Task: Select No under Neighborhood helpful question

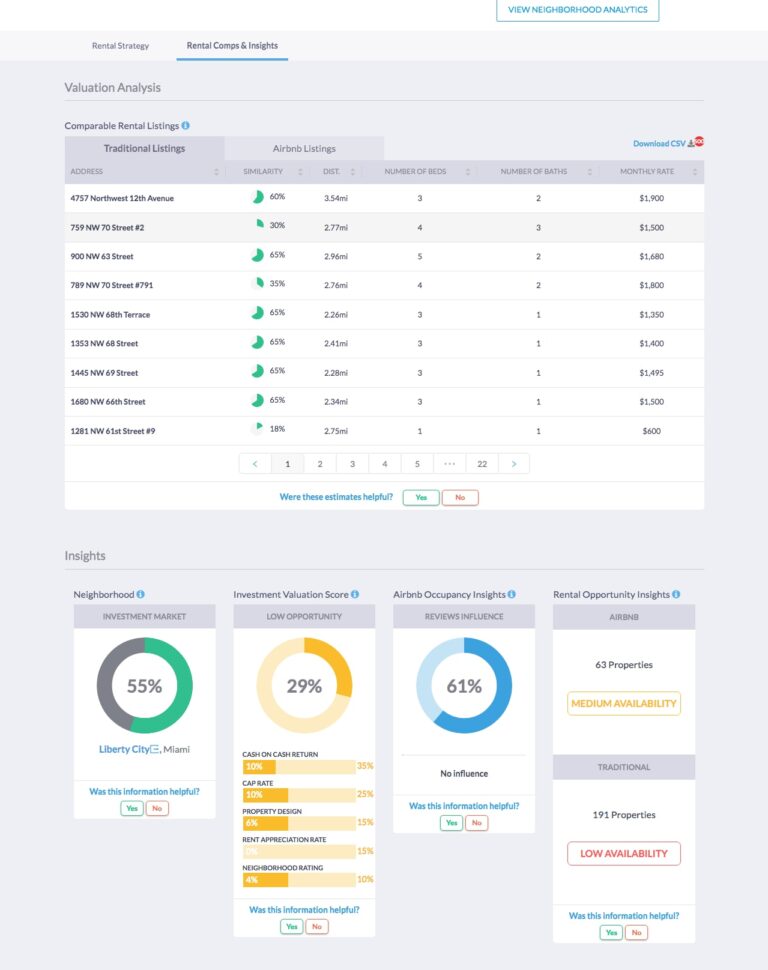Action: point(157,808)
